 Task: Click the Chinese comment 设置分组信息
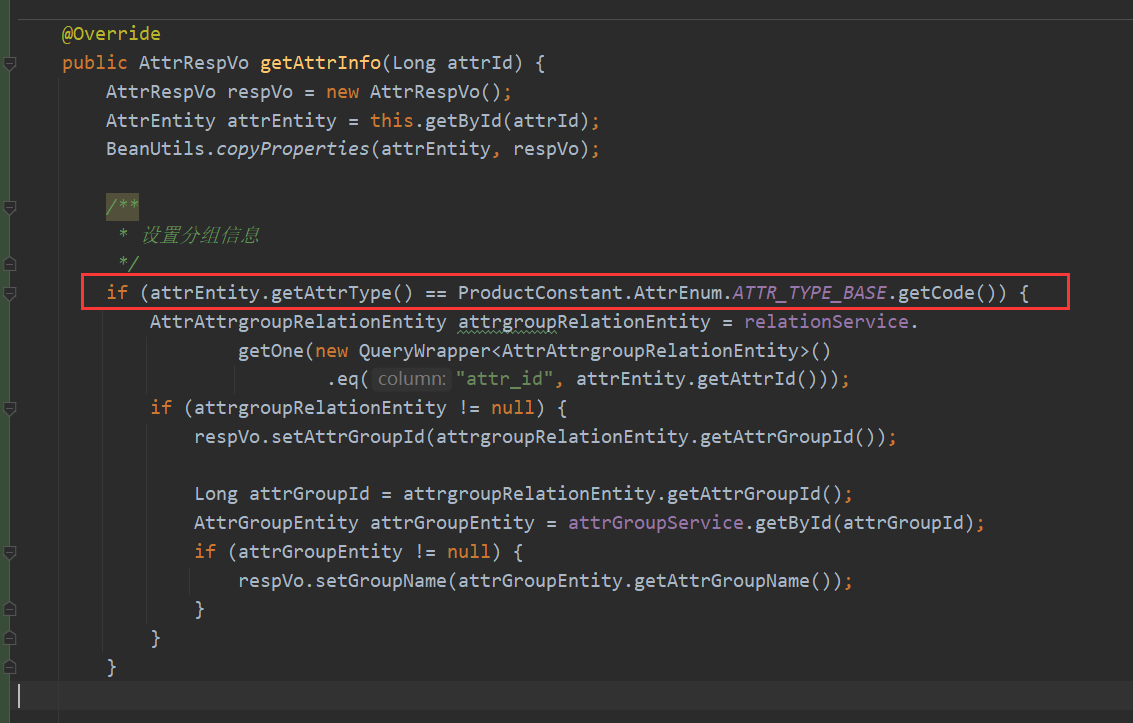[x=200, y=235]
